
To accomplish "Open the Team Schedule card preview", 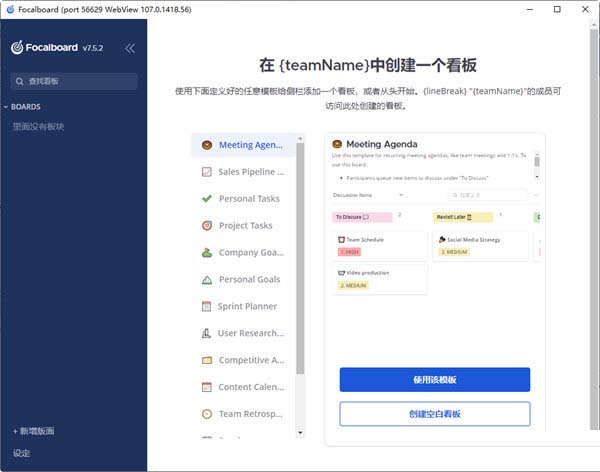I will click(379, 245).
